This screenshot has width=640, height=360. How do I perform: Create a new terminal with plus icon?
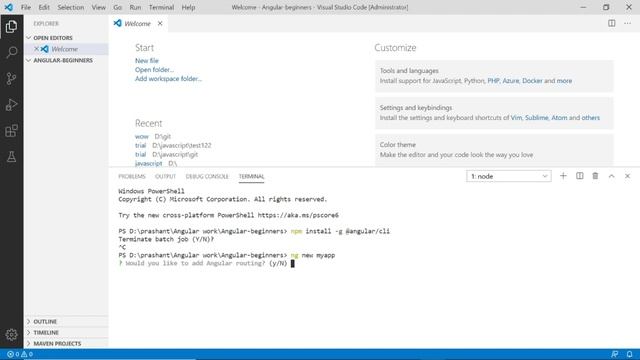click(563, 176)
